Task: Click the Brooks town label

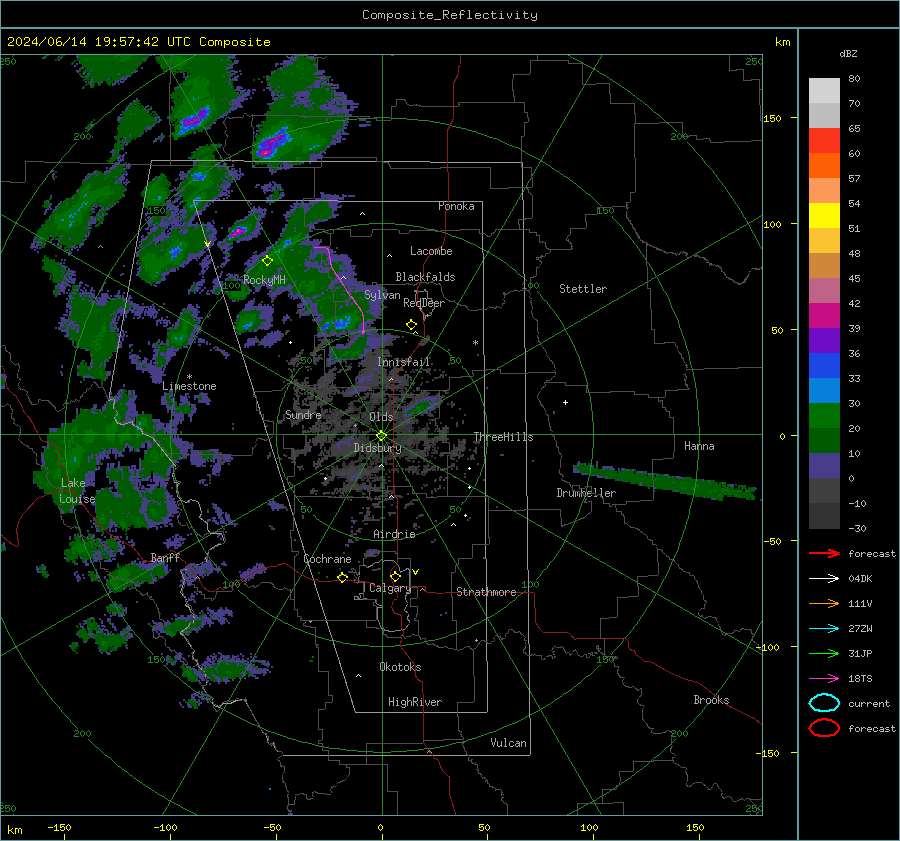Action: pyautogui.click(x=711, y=700)
